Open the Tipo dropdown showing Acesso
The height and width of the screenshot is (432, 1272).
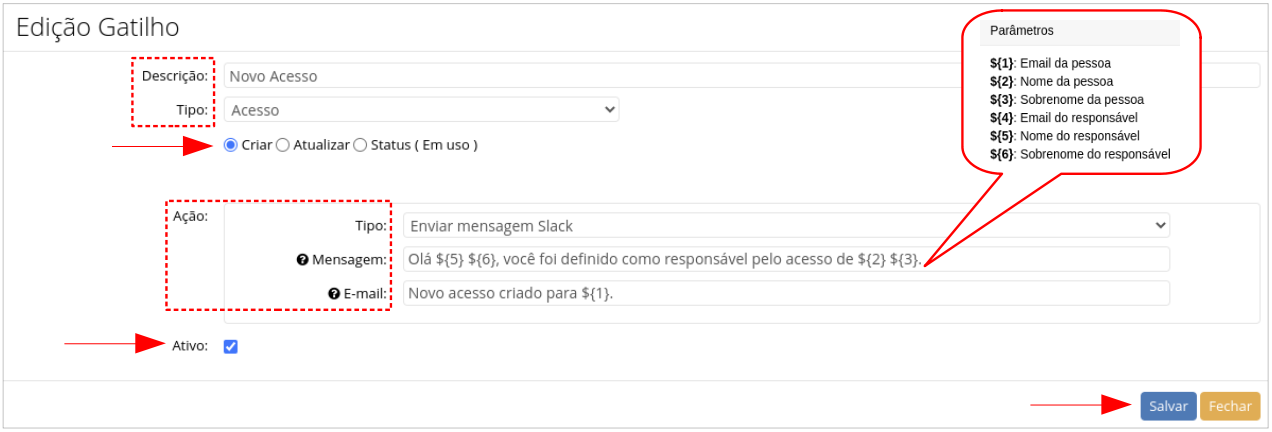tap(421, 110)
